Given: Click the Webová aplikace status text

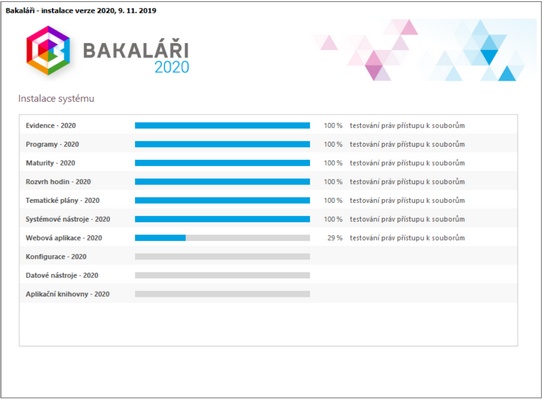Looking at the screenshot, I should [x=407, y=238].
